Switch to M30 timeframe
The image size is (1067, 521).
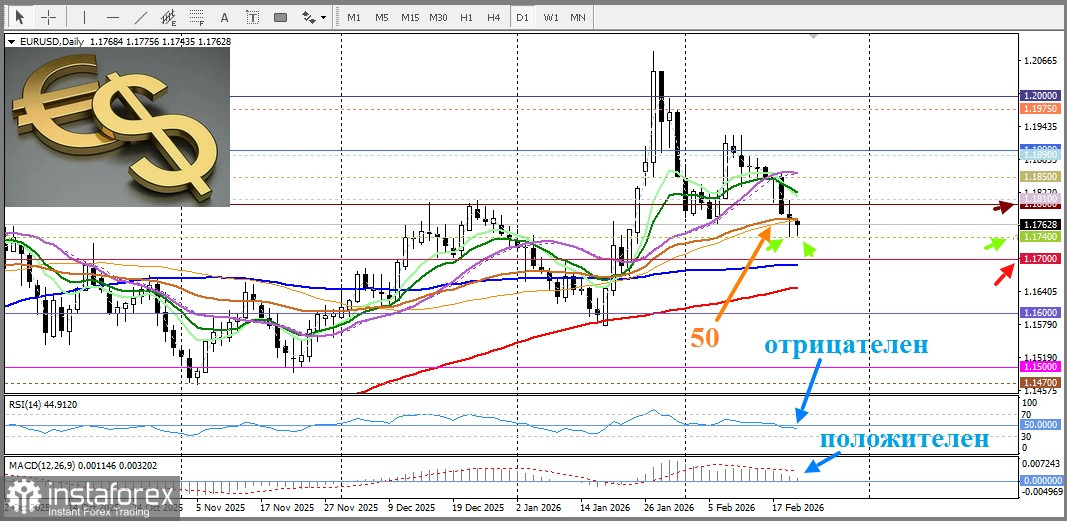coord(438,17)
